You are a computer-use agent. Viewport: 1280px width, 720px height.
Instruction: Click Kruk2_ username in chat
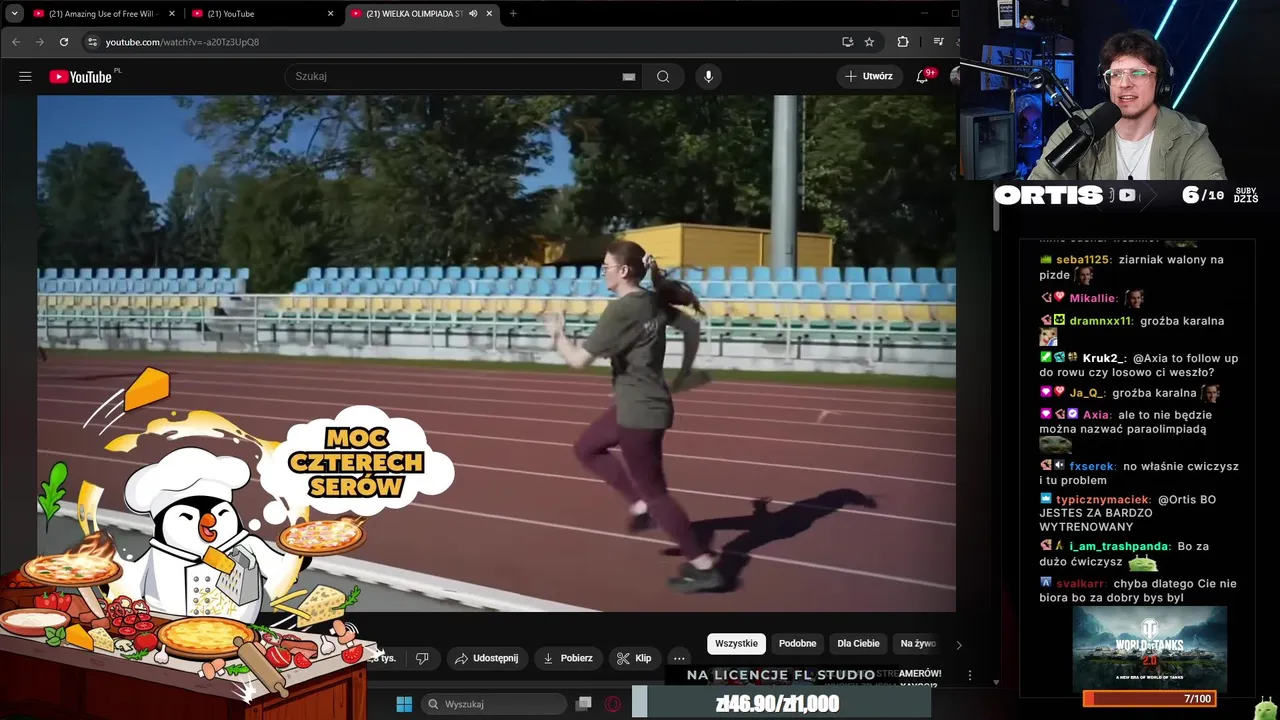pos(1104,358)
